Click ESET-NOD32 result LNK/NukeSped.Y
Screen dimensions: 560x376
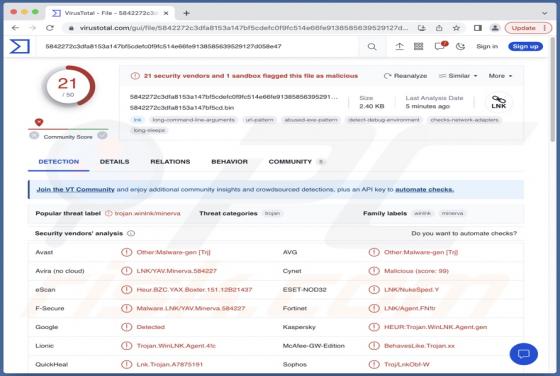click(411, 290)
